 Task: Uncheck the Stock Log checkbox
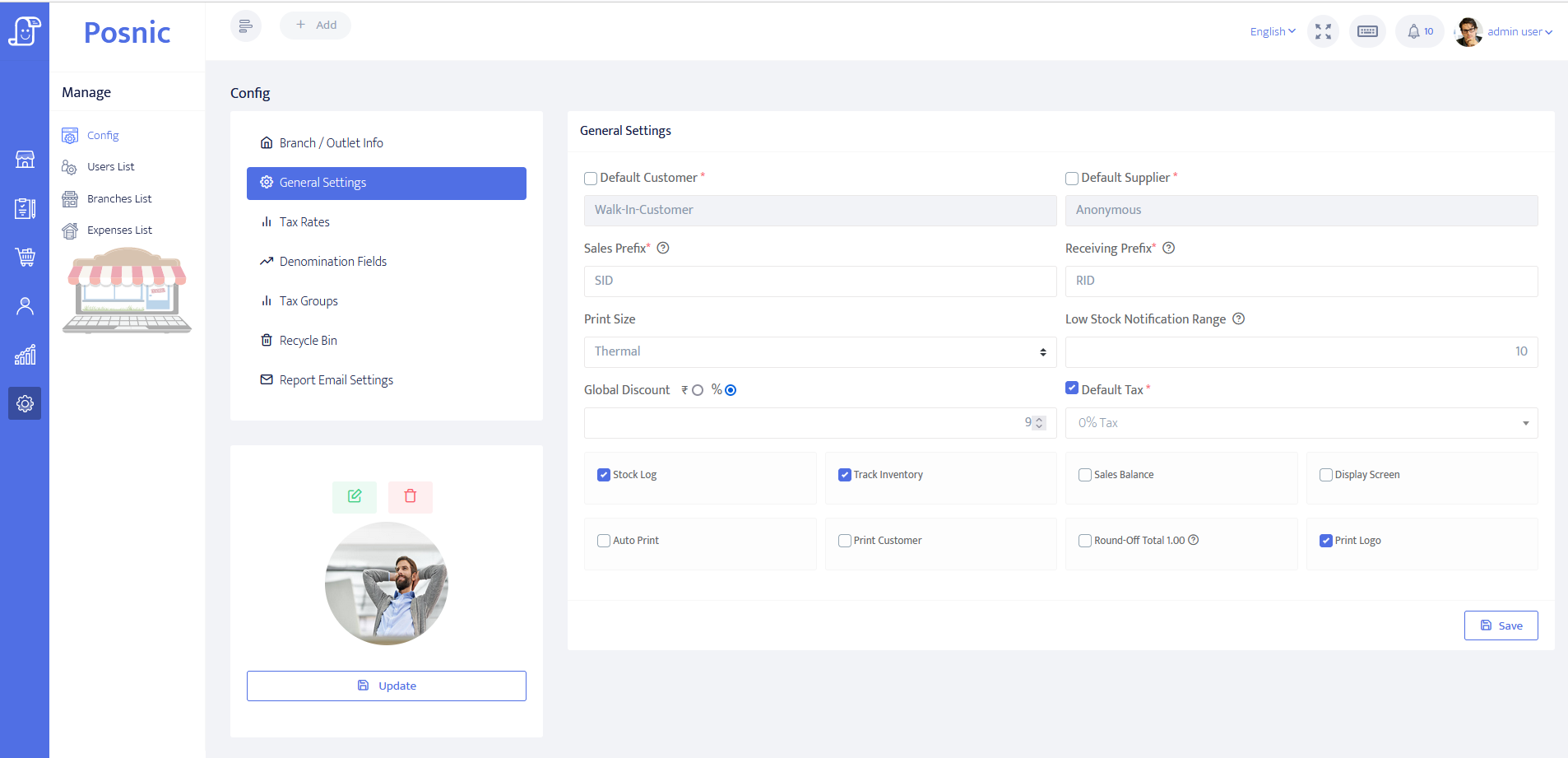tap(604, 475)
